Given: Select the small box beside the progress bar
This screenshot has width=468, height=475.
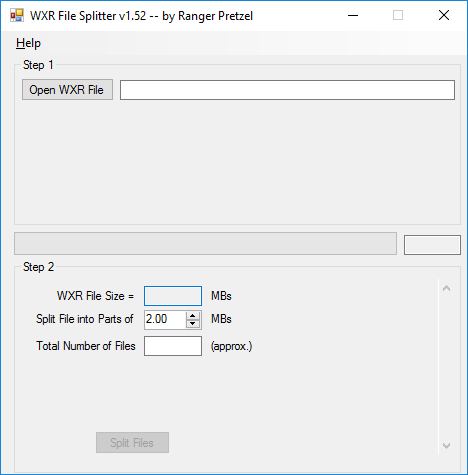Looking at the screenshot, I should click(432, 245).
